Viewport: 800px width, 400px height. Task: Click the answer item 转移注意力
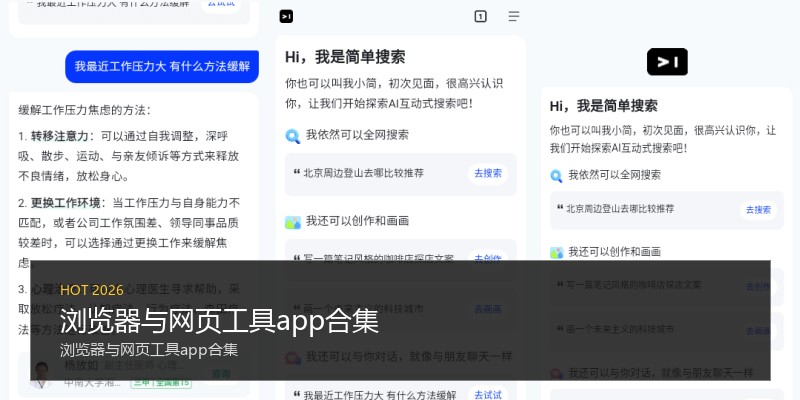[60, 136]
